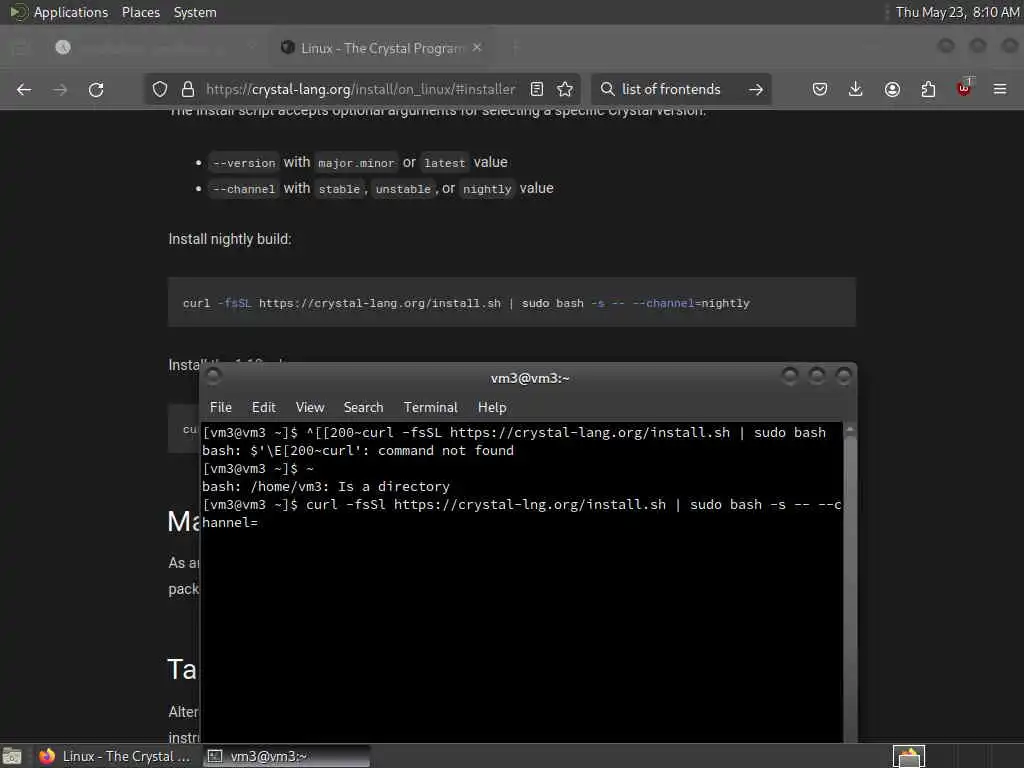Screen dimensions: 1024x768
Task: Click the workspace switcher icon
Action: (908, 756)
